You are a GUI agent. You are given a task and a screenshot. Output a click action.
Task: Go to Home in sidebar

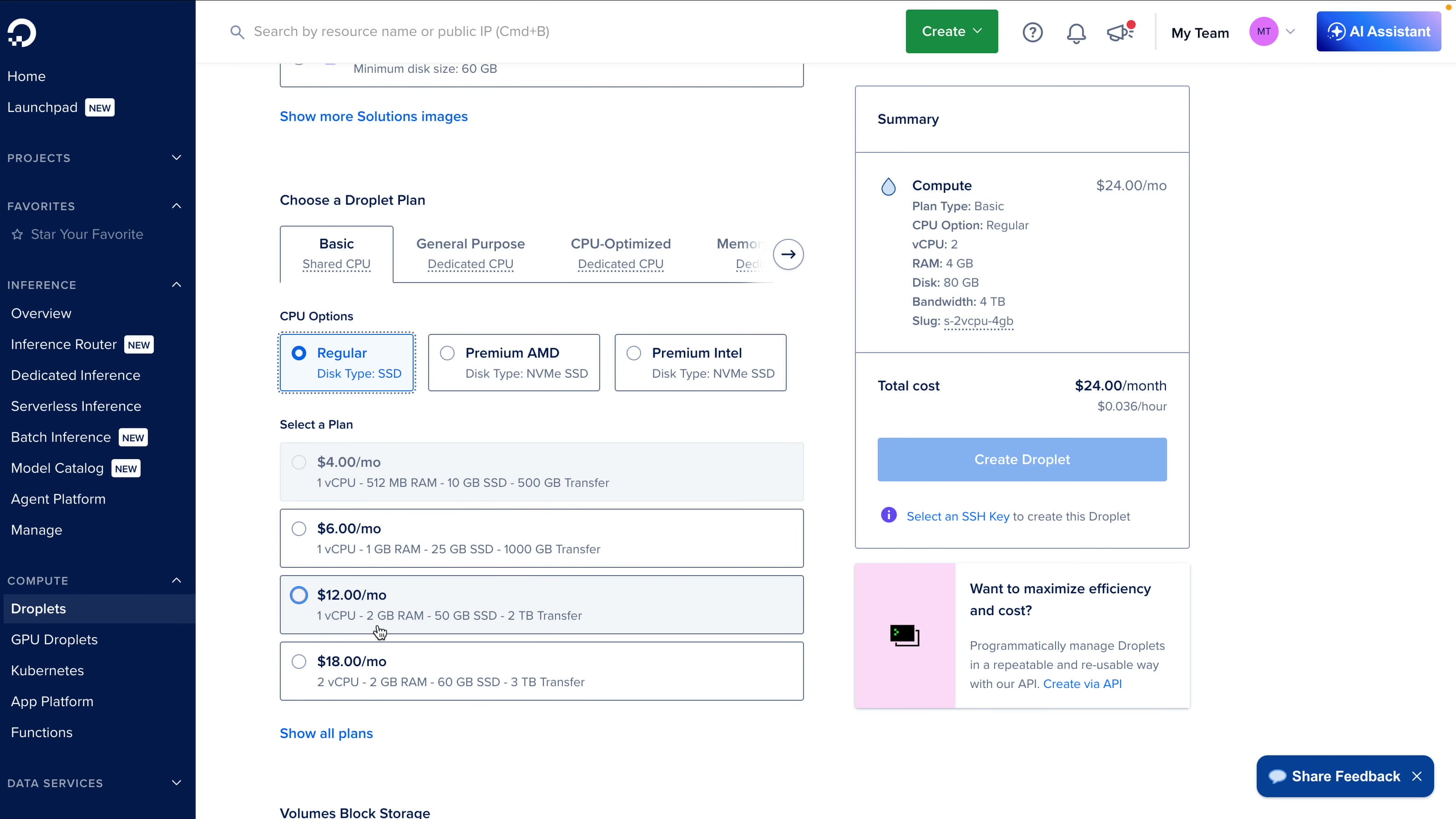click(x=26, y=76)
